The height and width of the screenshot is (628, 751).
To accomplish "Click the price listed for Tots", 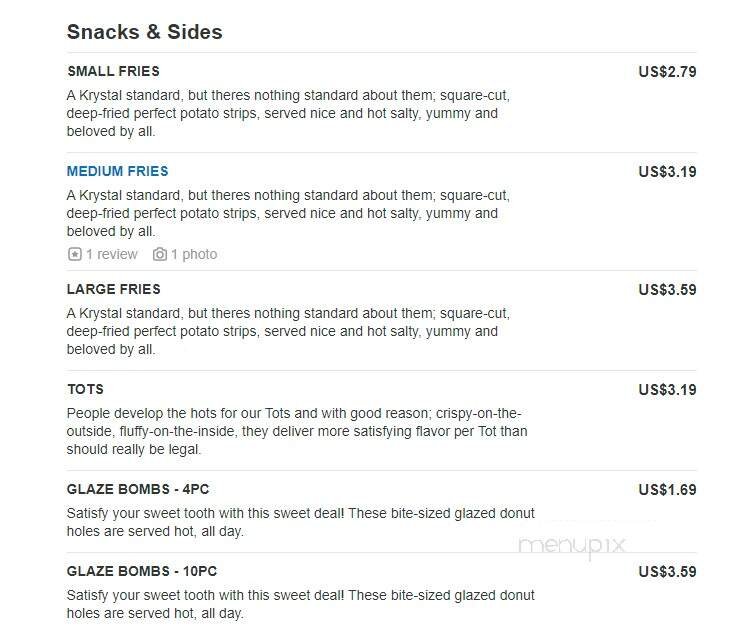I will click(x=667, y=389).
